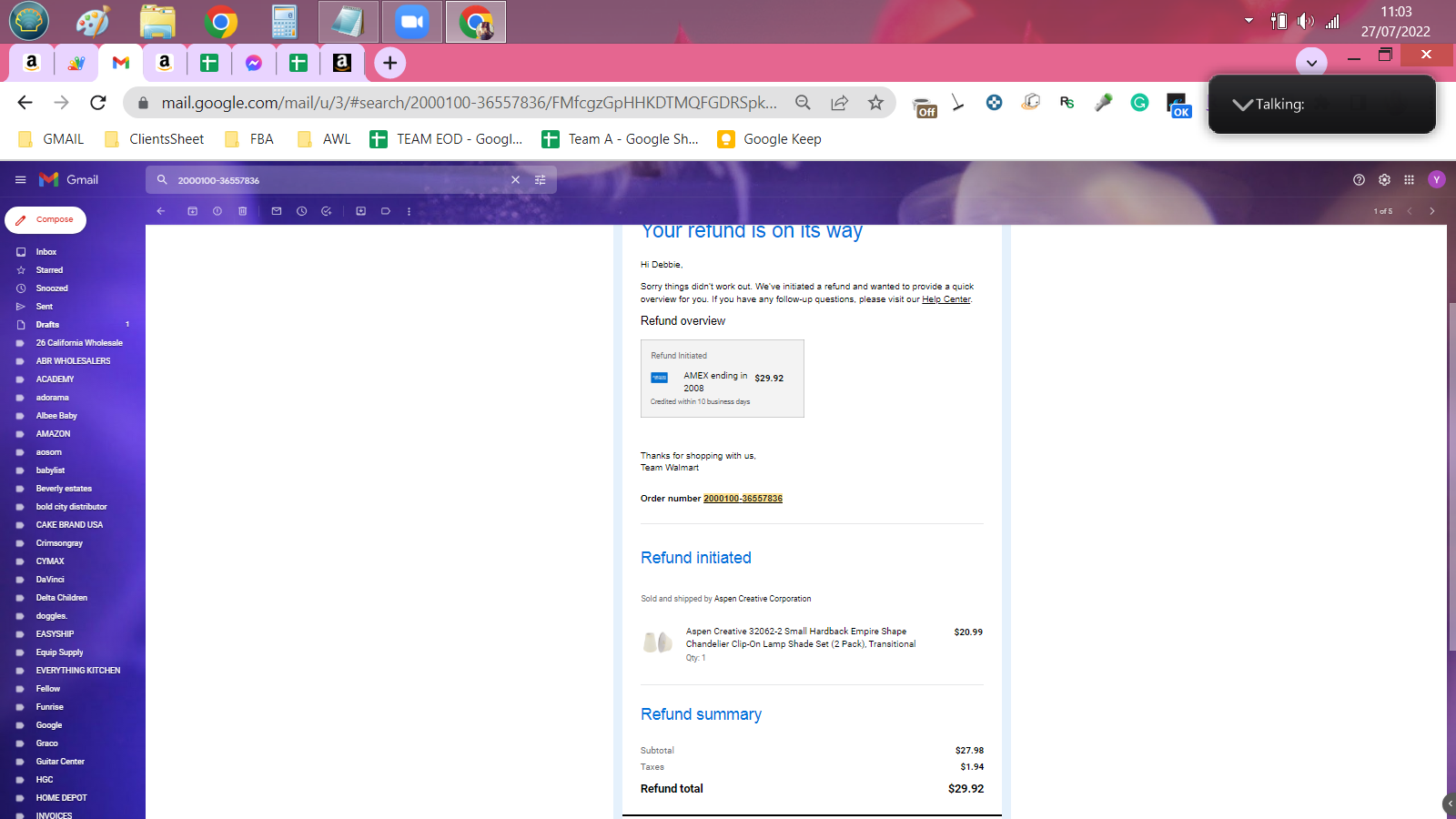Expand the tab search chevron
The height and width of the screenshot is (819, 1456).
(x=1311, y=63)
